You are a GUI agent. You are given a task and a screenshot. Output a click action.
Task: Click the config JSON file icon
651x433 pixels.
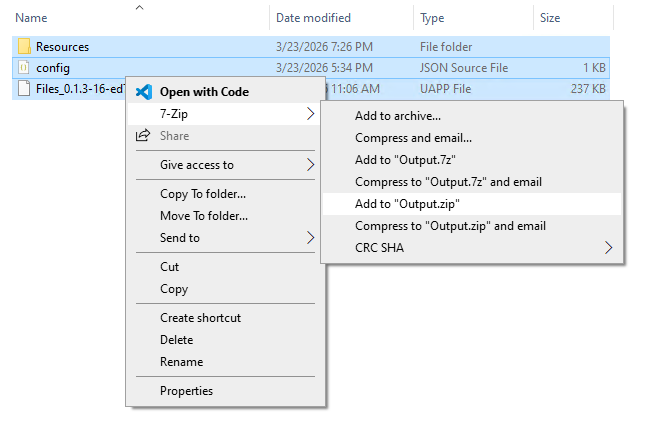[x=24, y=68]
